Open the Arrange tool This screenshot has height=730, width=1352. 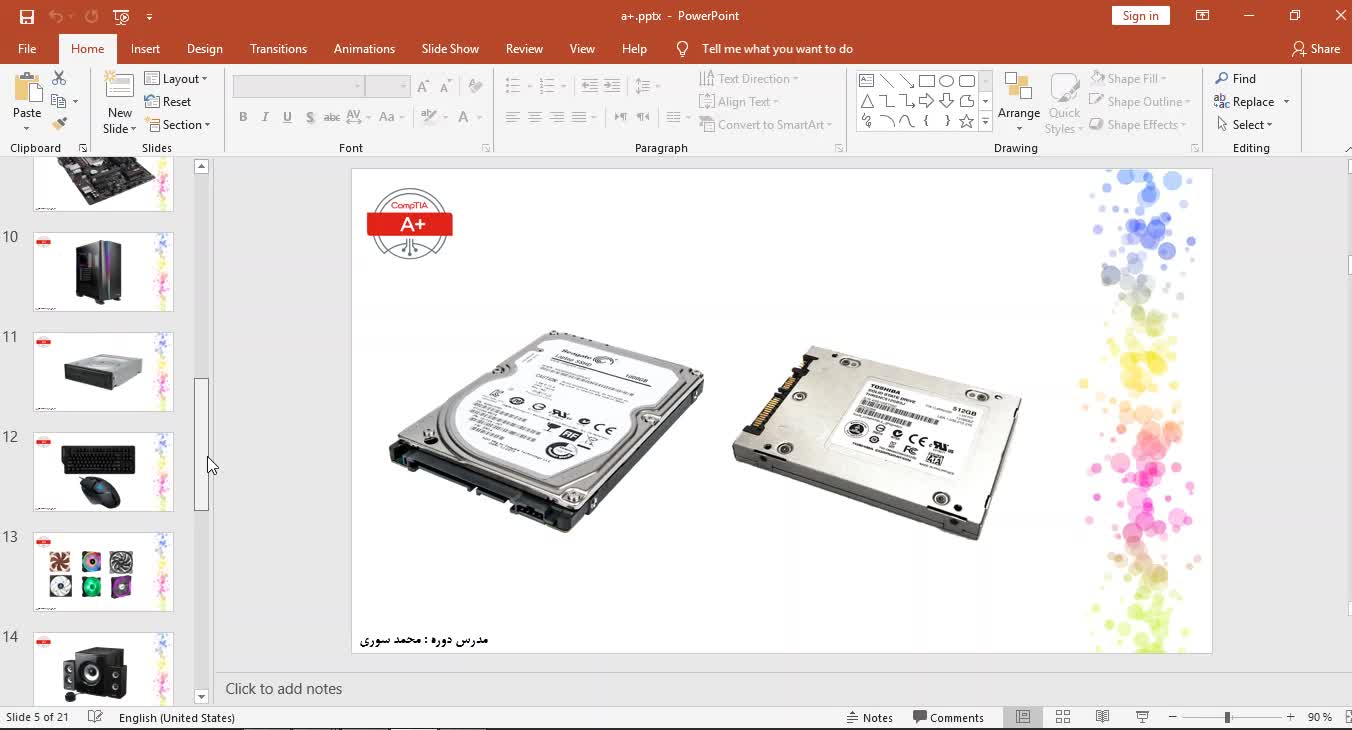(1018, 102)
